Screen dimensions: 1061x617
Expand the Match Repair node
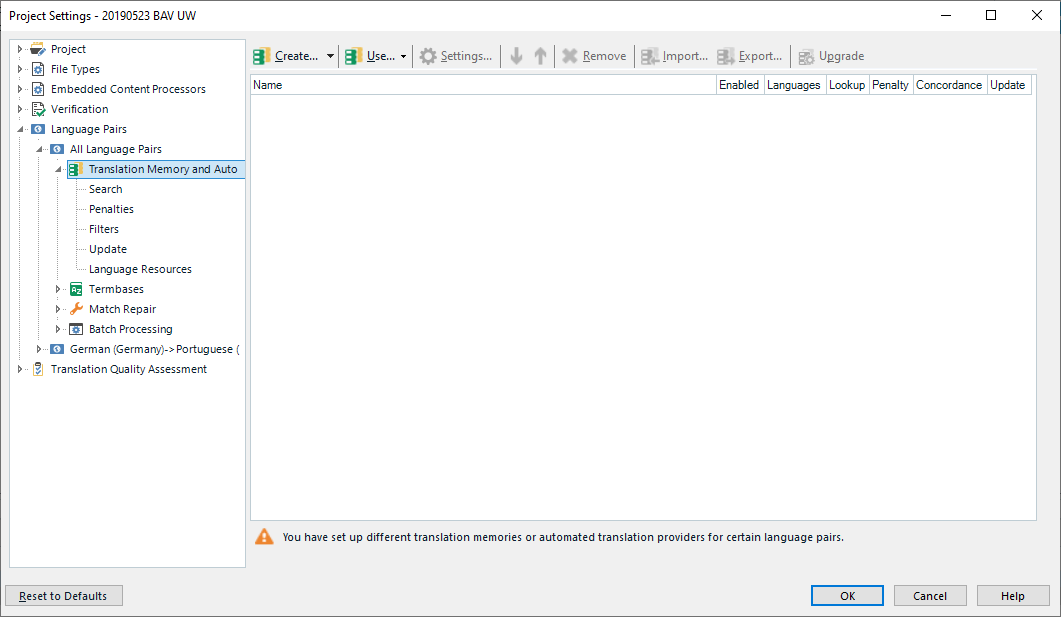58,309
